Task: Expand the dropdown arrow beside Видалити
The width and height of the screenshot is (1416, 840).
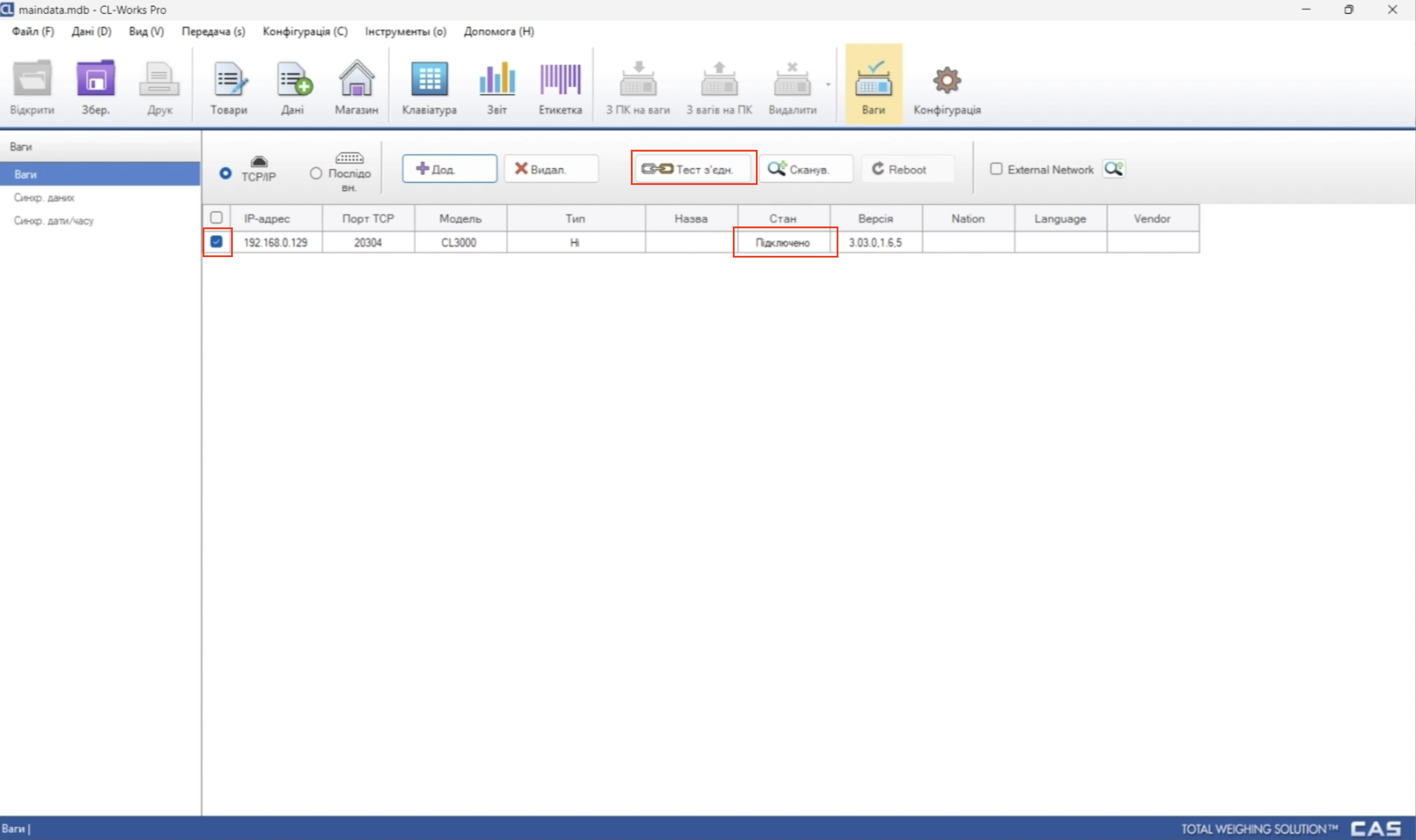Action: point(828,85)
